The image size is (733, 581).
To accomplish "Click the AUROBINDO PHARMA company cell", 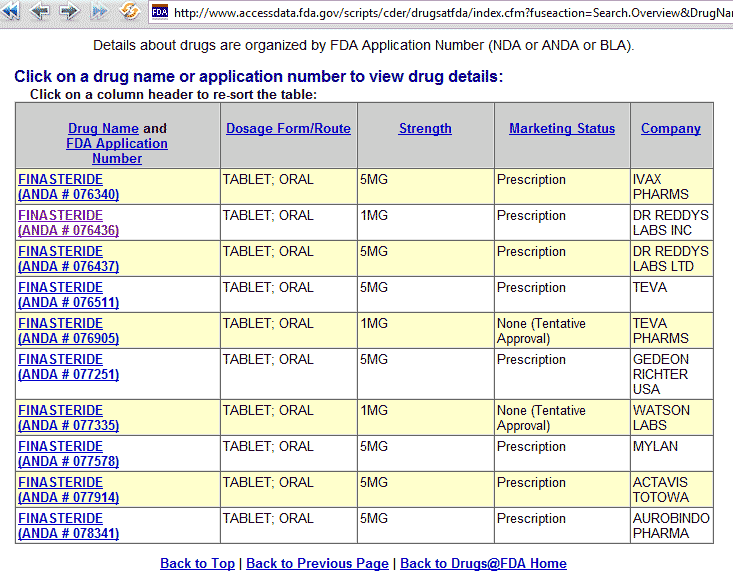I will pyautogui.click(x=671, y=525).
